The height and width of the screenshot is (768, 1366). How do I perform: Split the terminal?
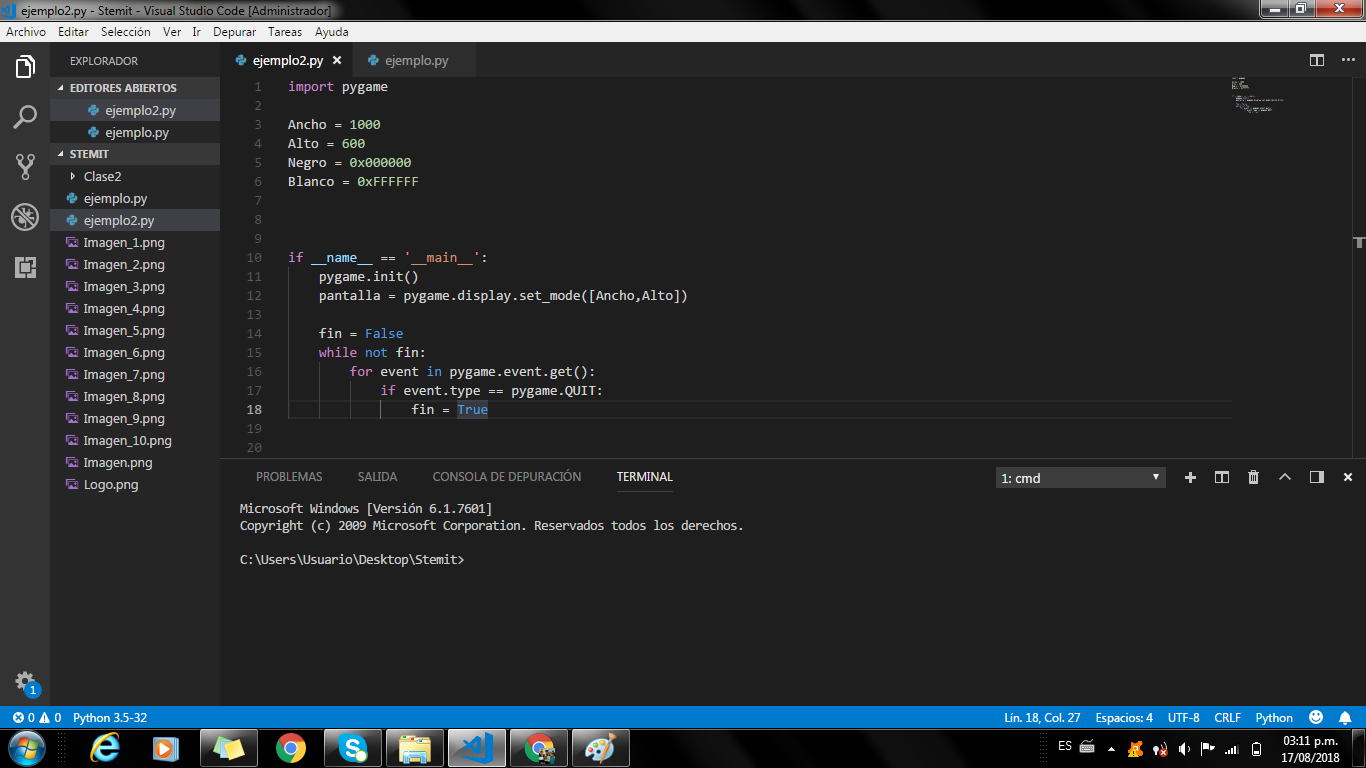pyautogui.click(x=1221, y=477)
